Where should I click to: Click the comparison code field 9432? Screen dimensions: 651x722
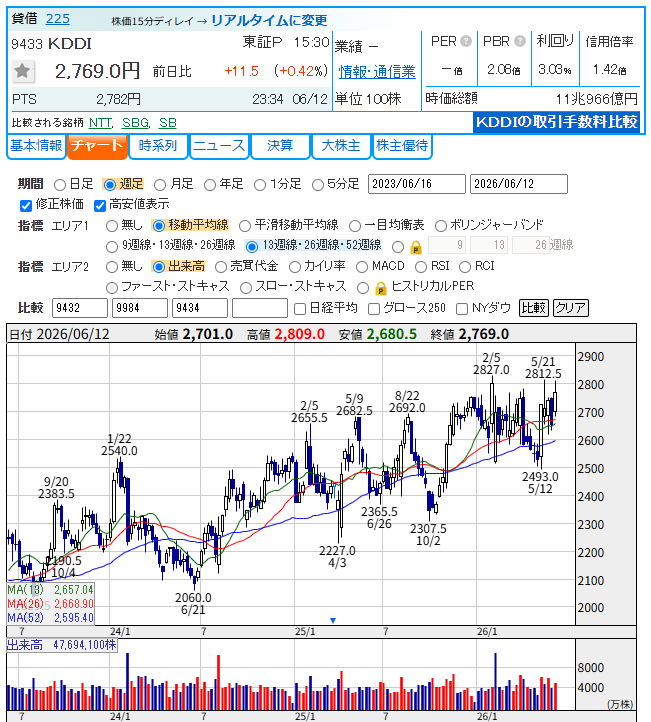coord(80,308)
